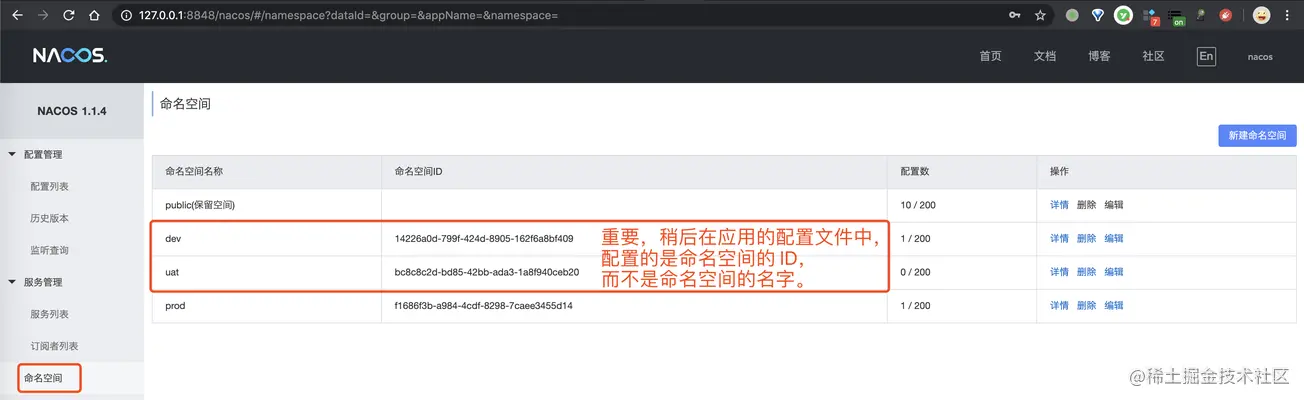
Task: Click 删除 for the uat namespace
Action: pyautogui.click(x=1086, y=272)
